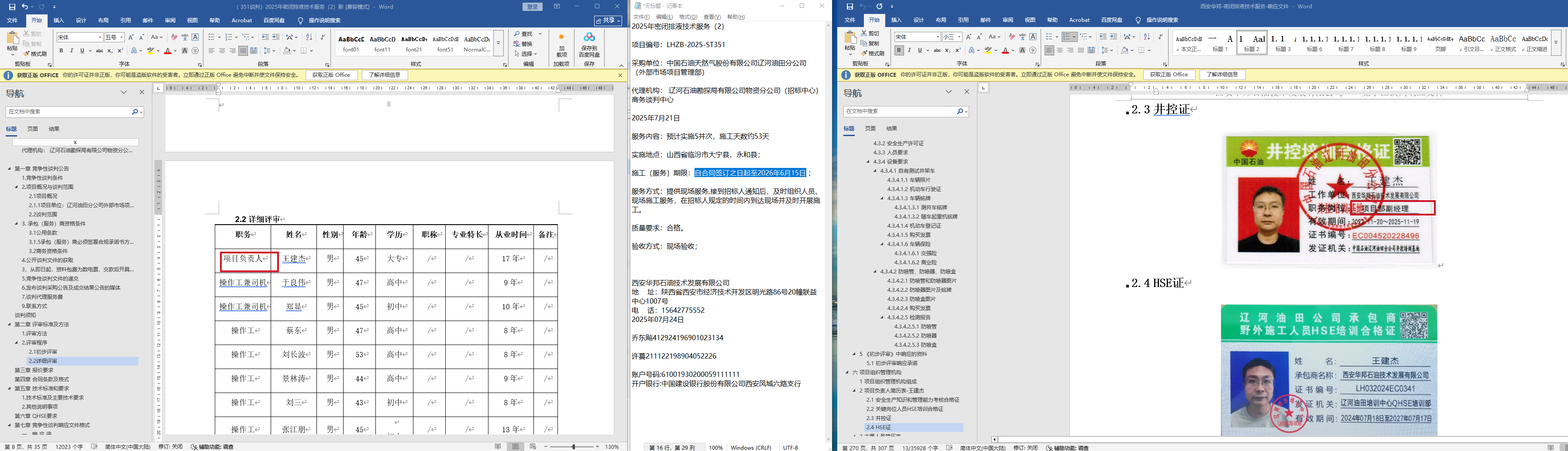Image resolution: width=1568 pixels, height=451 pixels.
Task: Collapse 4.3.4 设备要求 in right navigation pane
Action: 869,162
